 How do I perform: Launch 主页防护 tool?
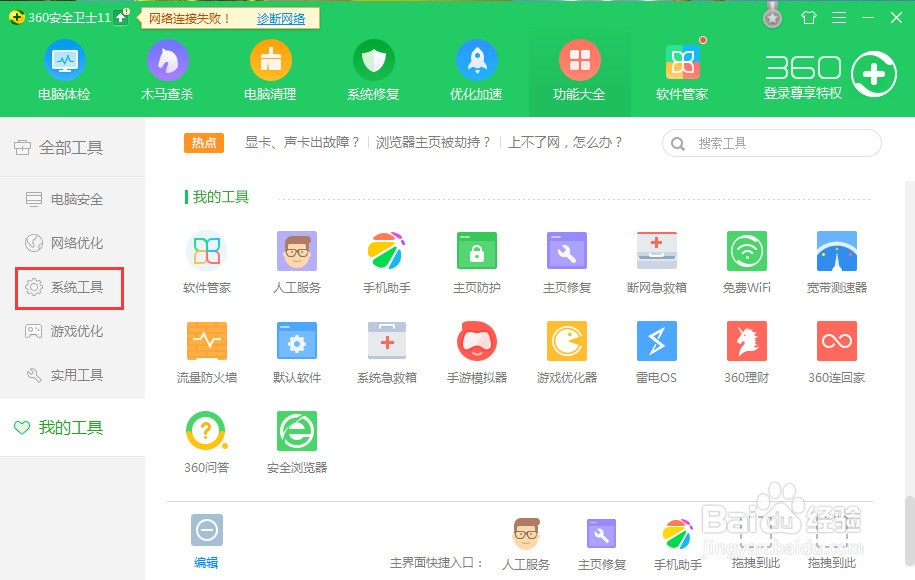tap(477, 262)
